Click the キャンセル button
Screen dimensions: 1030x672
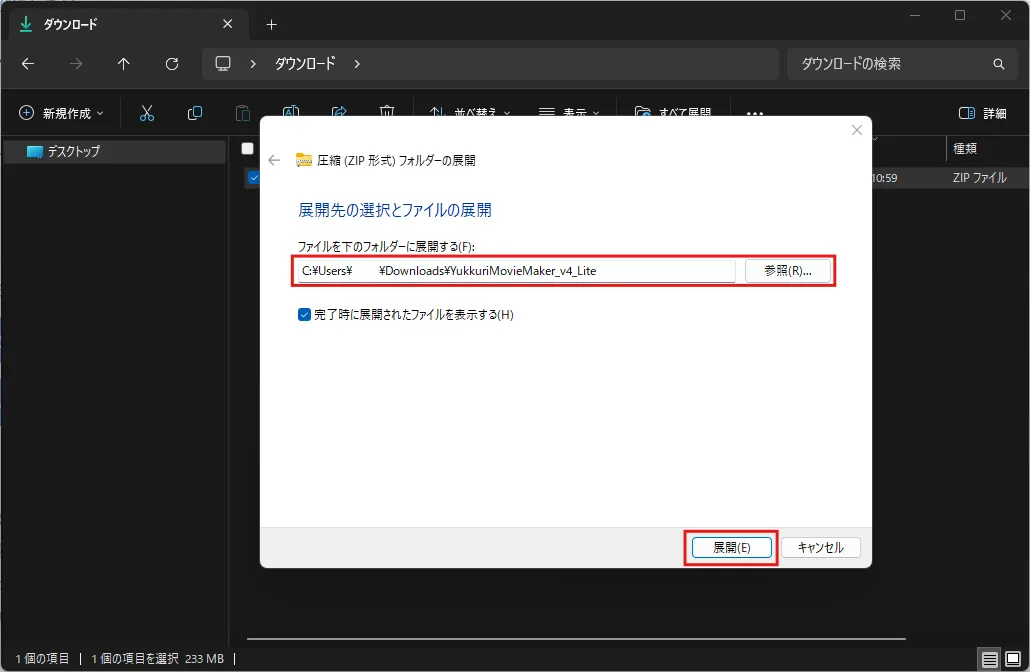820,547
